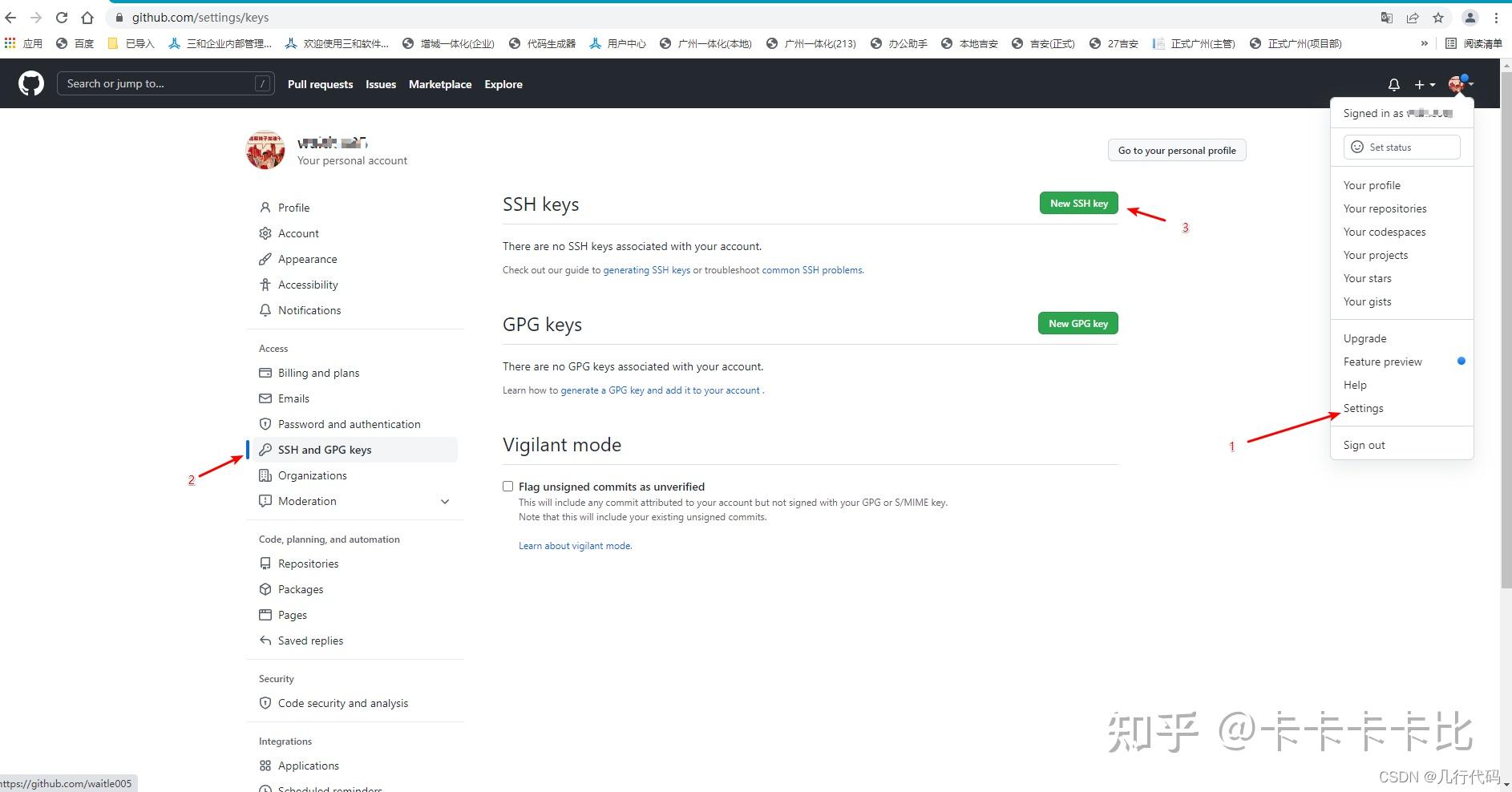Open the avatar caret dropdown
The image size is (1512, 792).
click(1471, 83)
